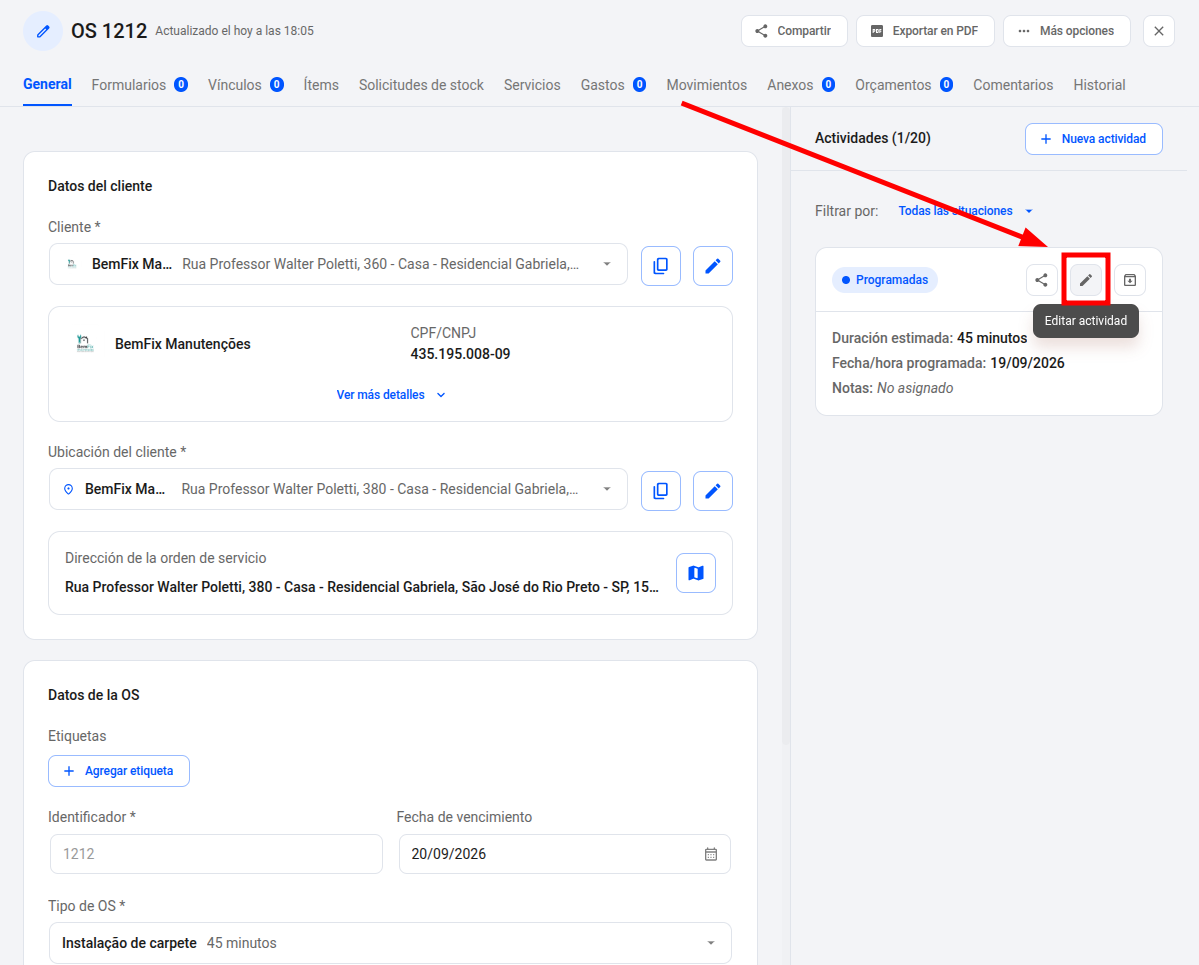Open the Historial tab
The height and width of the screenshot is (965, 1199).
1099,85
